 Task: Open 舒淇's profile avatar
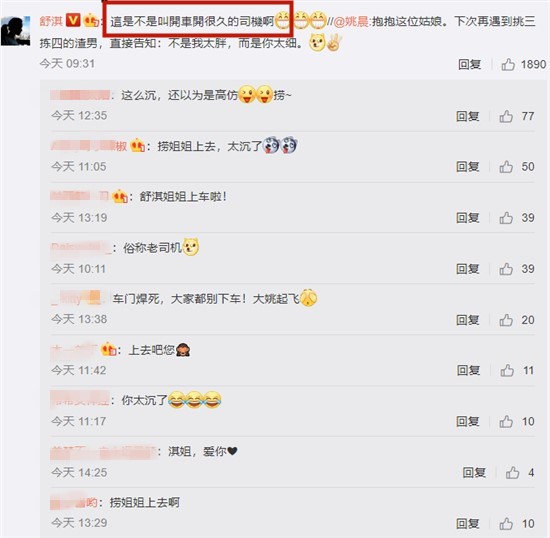(x=15, y=31)
